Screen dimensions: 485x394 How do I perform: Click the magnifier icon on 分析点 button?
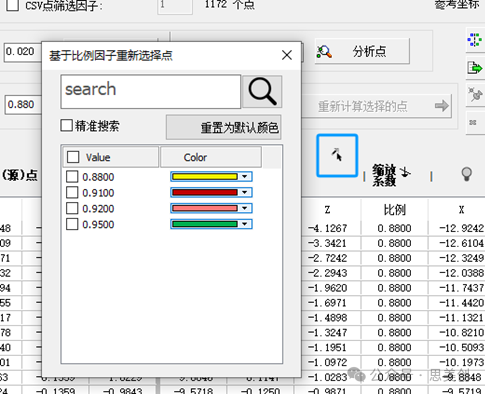(x=324, y=52)
